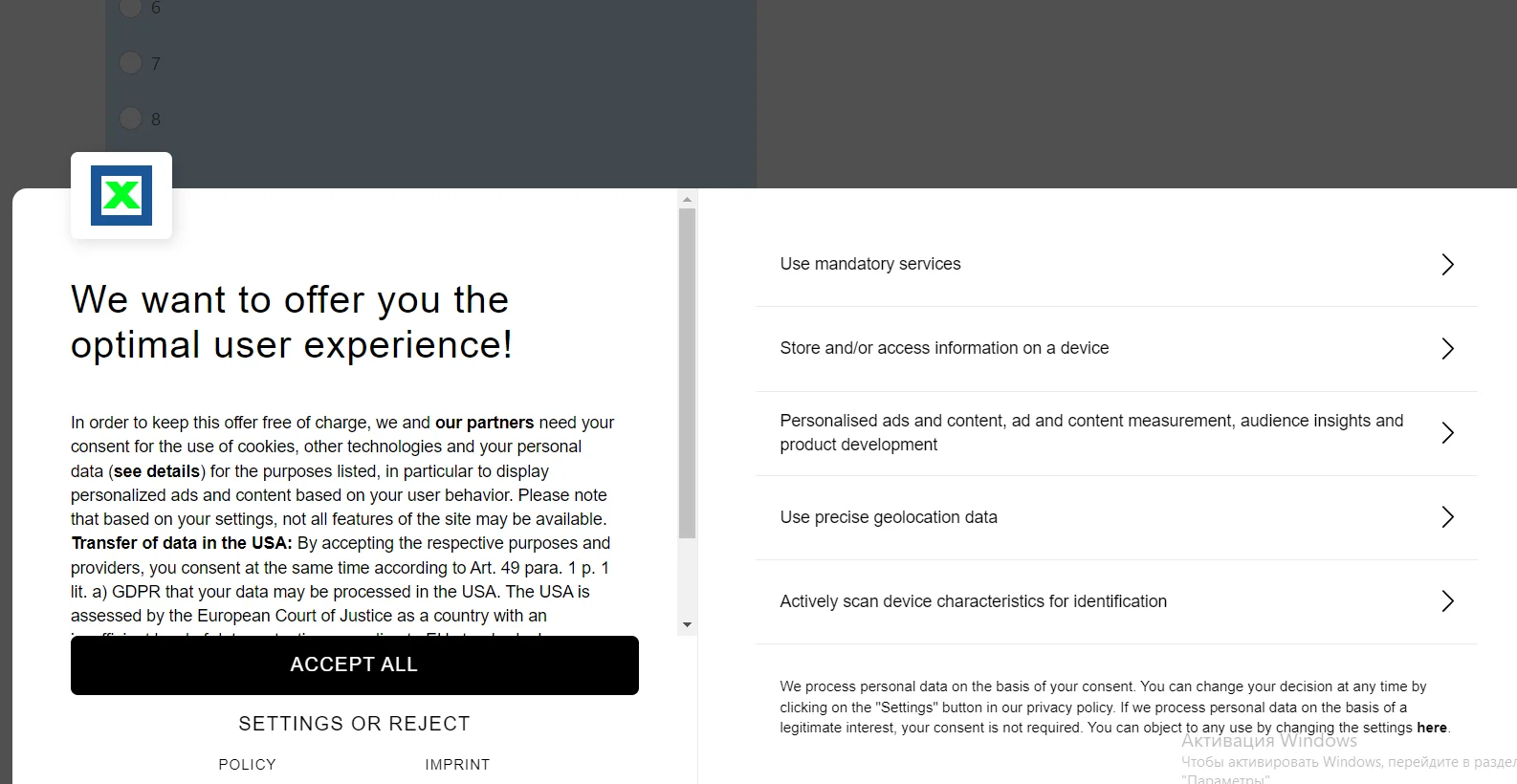
Task: Follow the bold 'our partners' link
Action: (484, 423)
